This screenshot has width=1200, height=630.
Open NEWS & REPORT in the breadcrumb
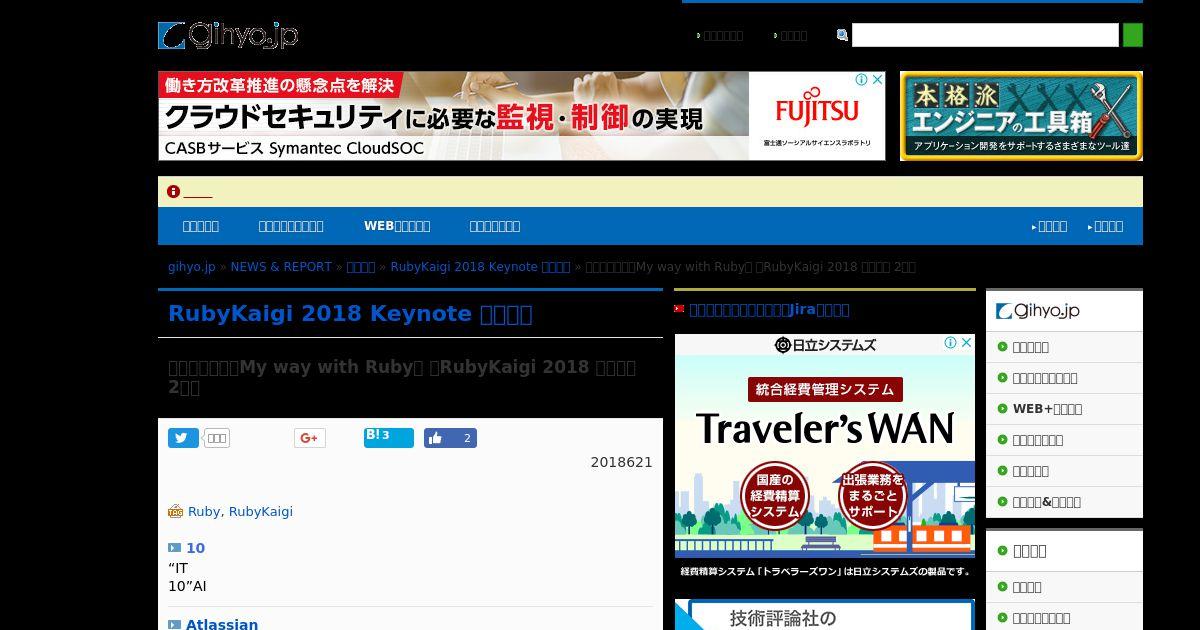pyautogui.click(x=281, y=267)
